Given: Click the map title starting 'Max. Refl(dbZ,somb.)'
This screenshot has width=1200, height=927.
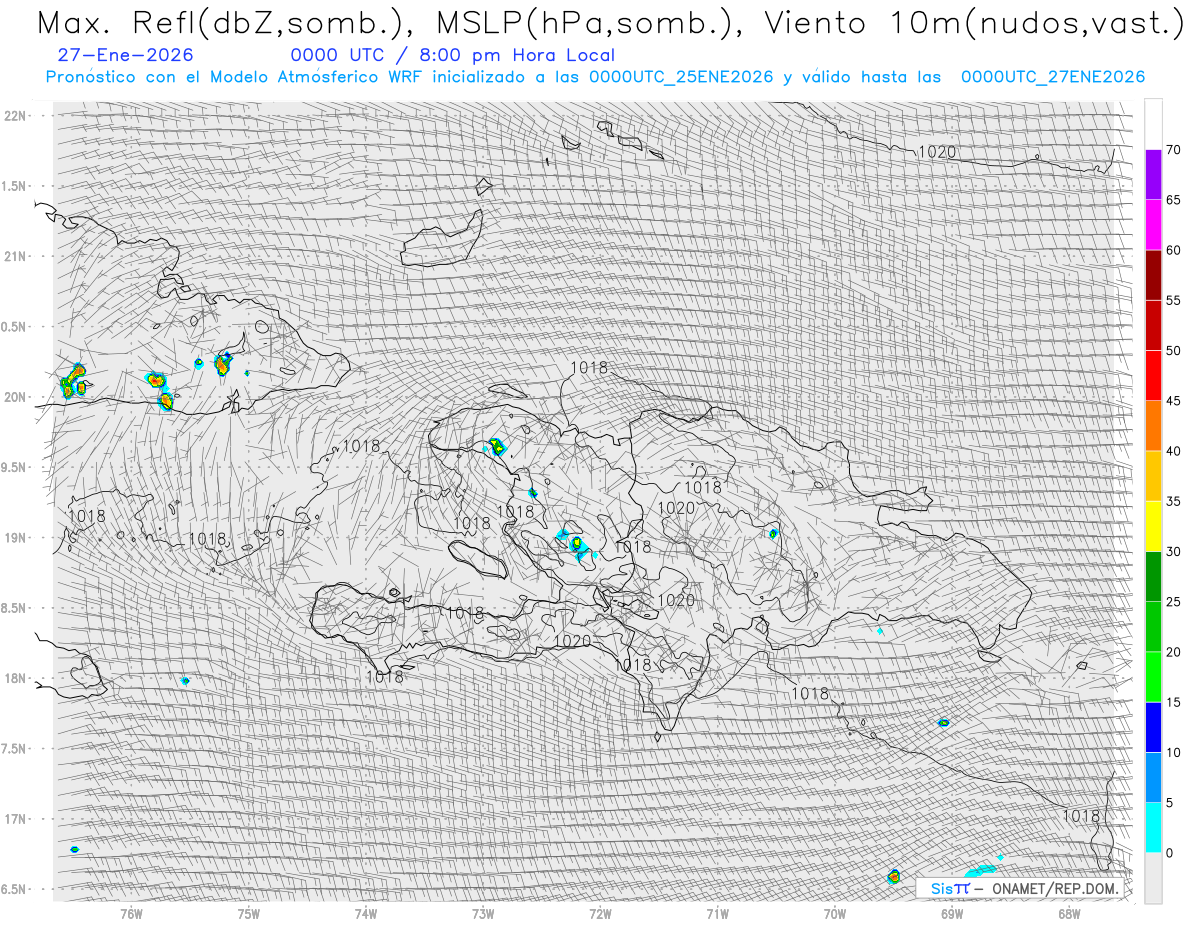Looking at the screenshot, I should (x=610, y=23).
